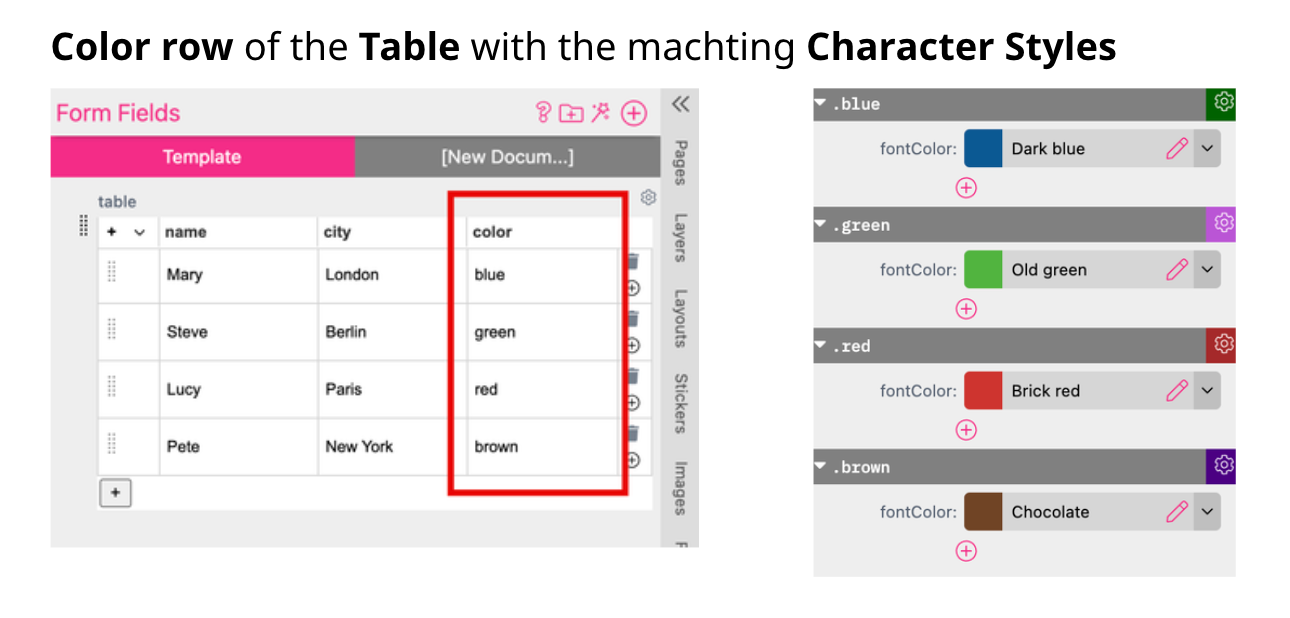Click the magic wand icon
Viewport: 1290px width, 618px height.
coord(600,113)
